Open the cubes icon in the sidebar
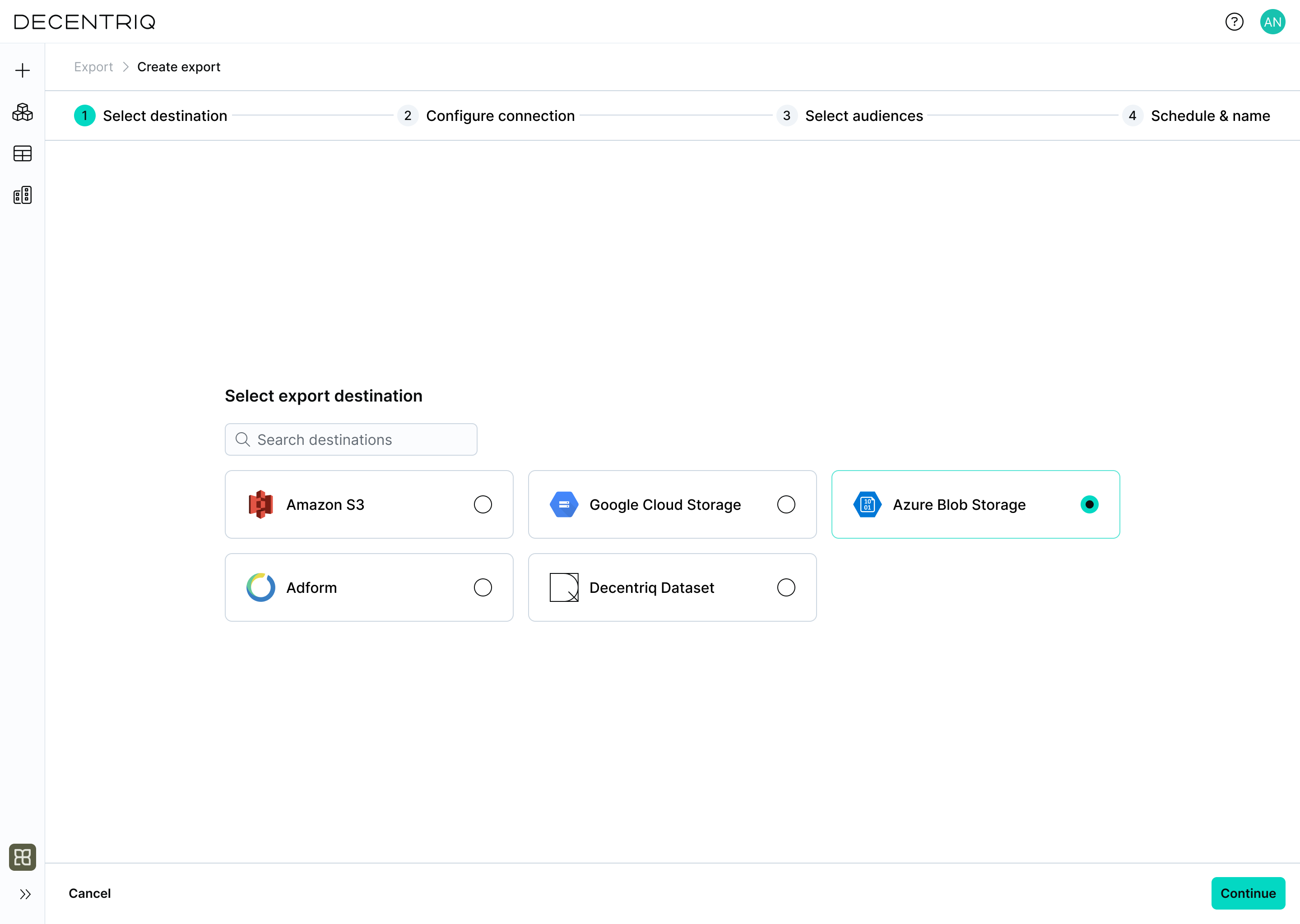 click(22, 112)
